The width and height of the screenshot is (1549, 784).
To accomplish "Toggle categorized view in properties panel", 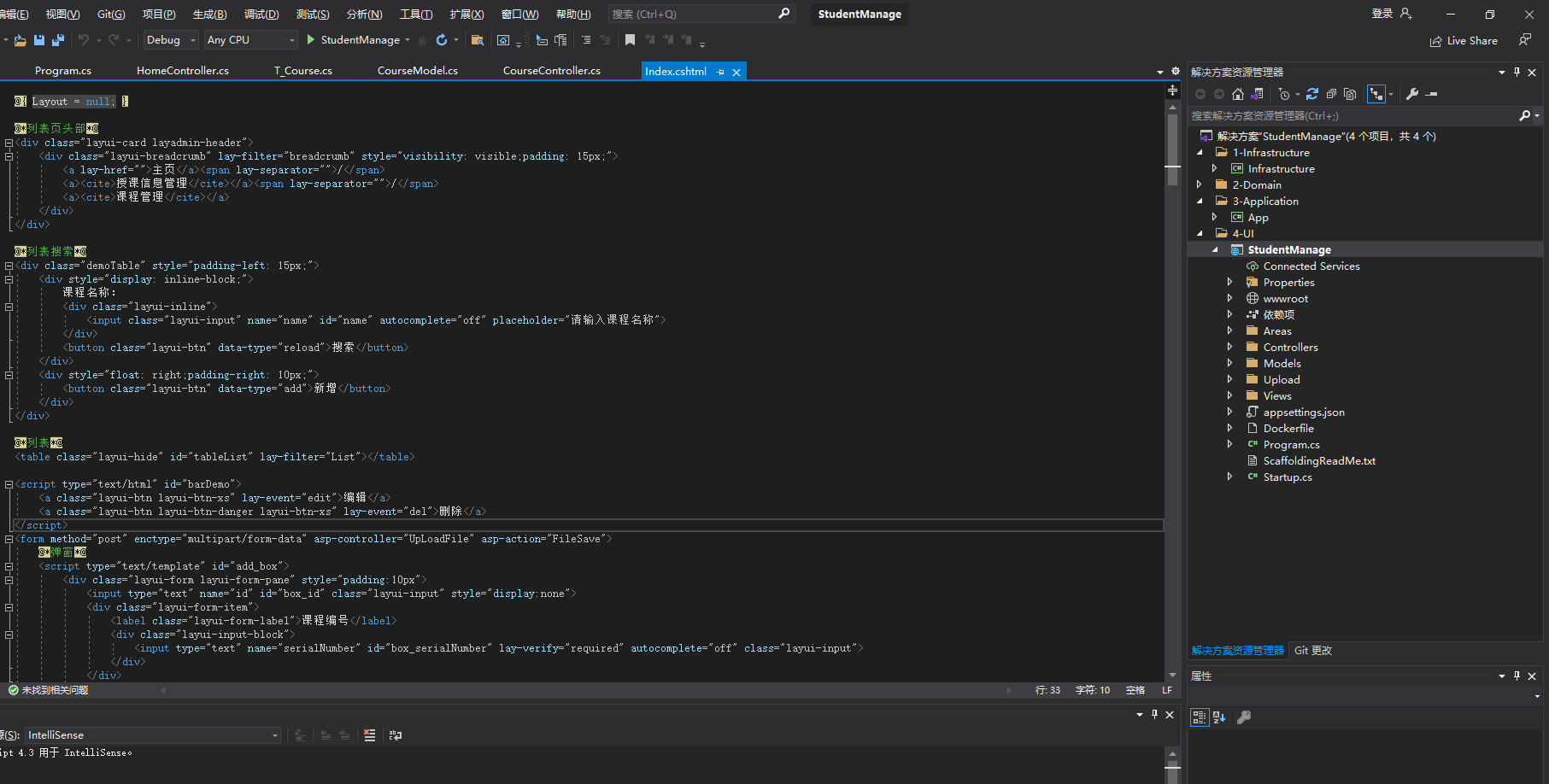I will [x=1200, y=717].
